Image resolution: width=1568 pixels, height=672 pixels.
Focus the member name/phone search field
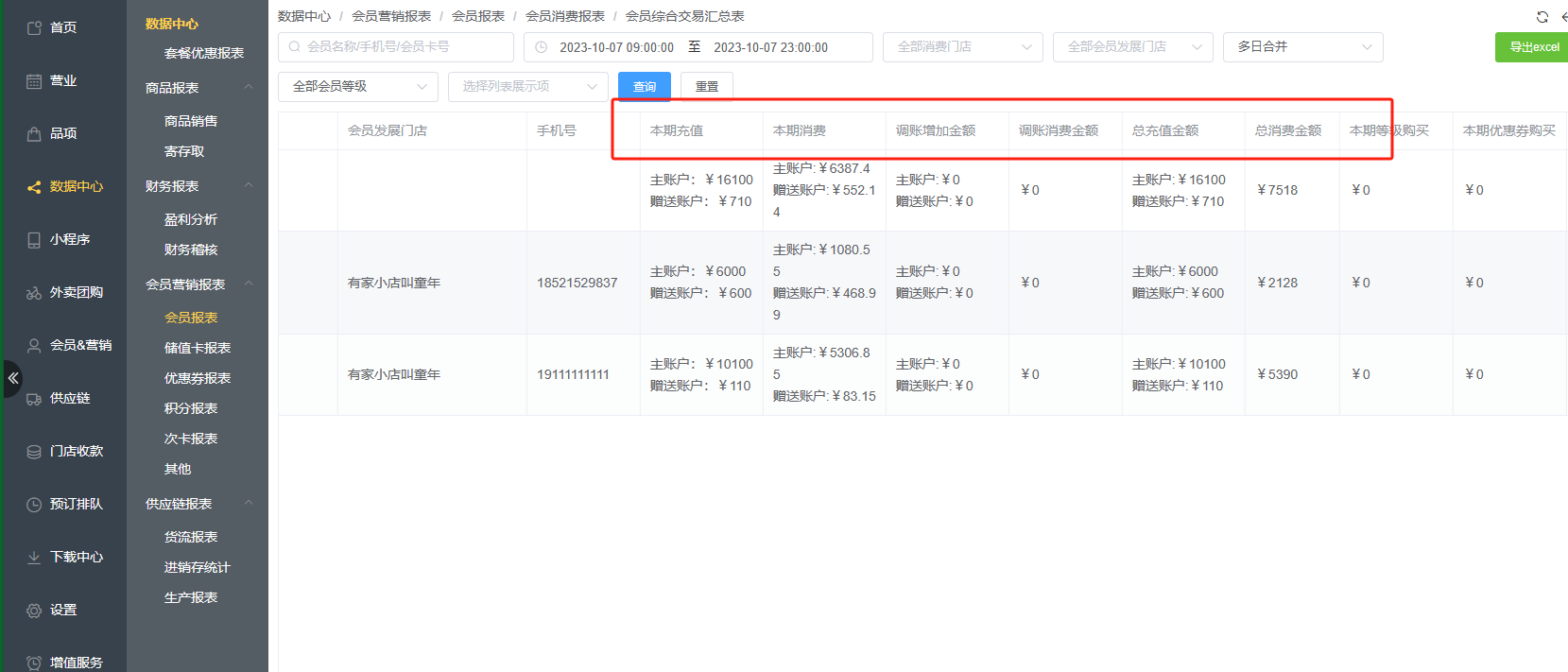coord(396,46)
